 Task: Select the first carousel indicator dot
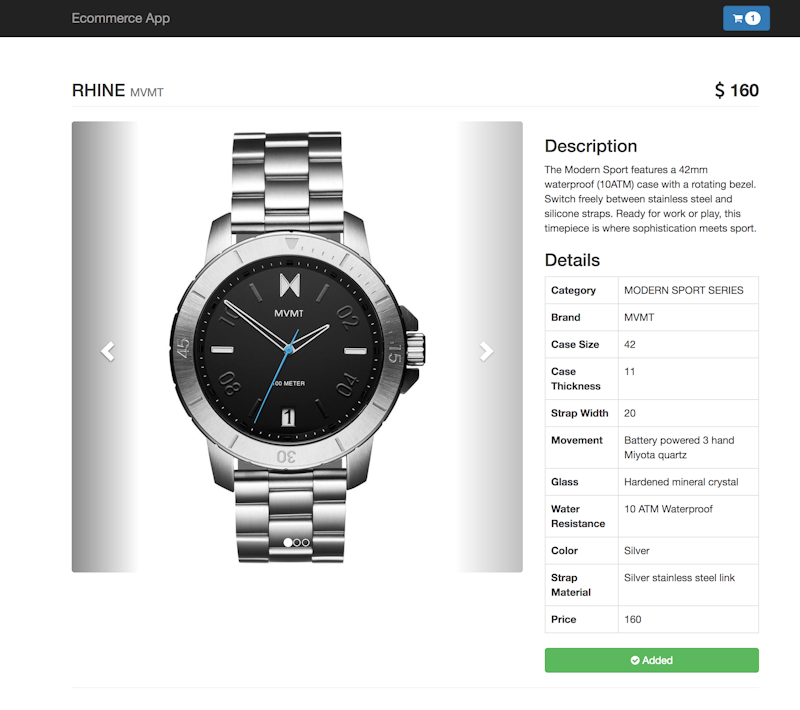[x=288, y=543]
